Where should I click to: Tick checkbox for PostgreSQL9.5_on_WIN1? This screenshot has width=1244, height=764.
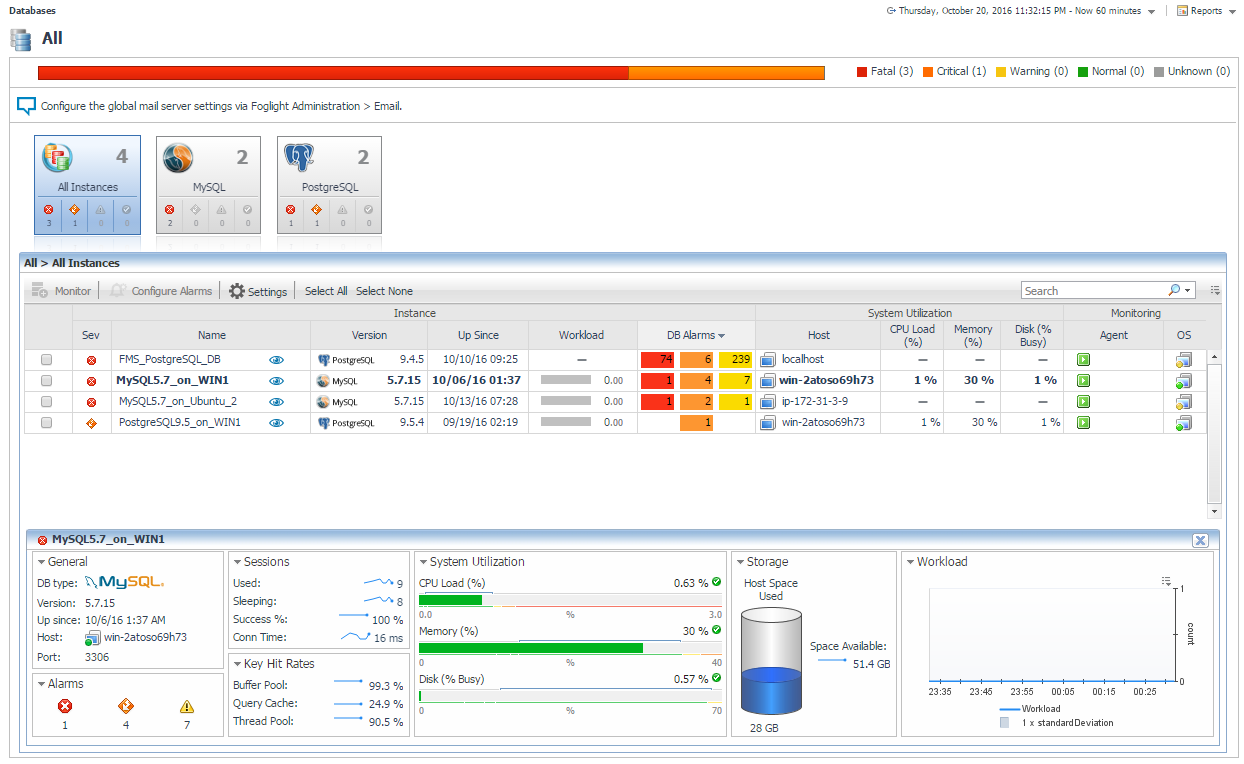tap(46, 423)
